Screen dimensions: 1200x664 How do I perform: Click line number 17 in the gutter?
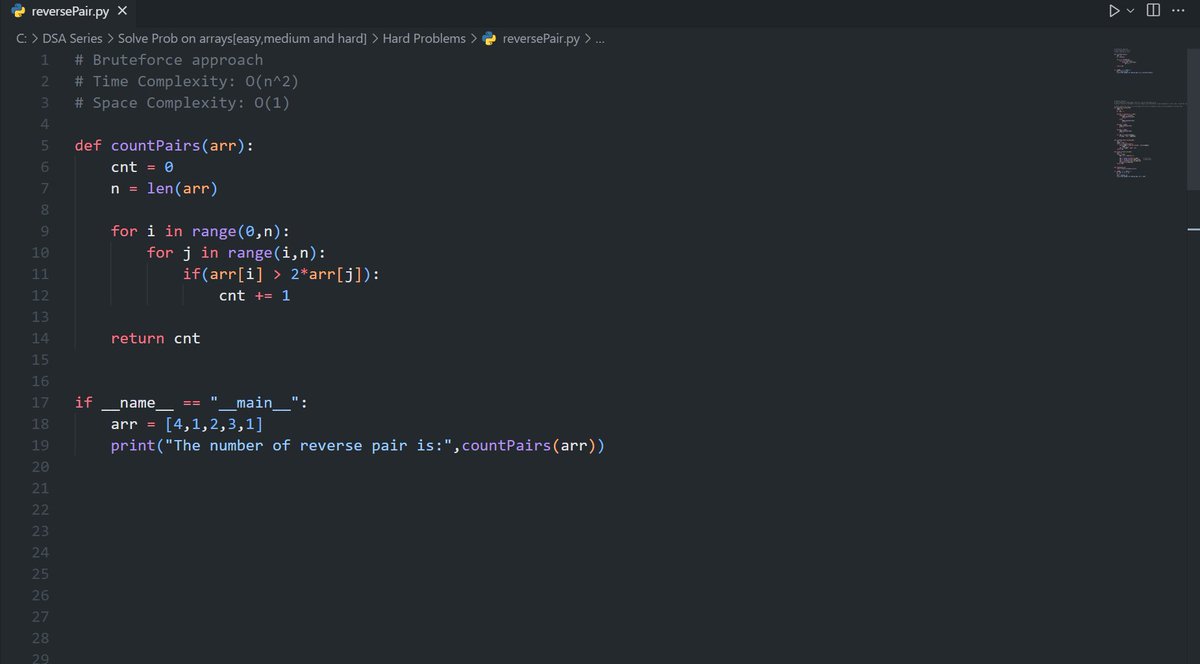coord(40,402)
